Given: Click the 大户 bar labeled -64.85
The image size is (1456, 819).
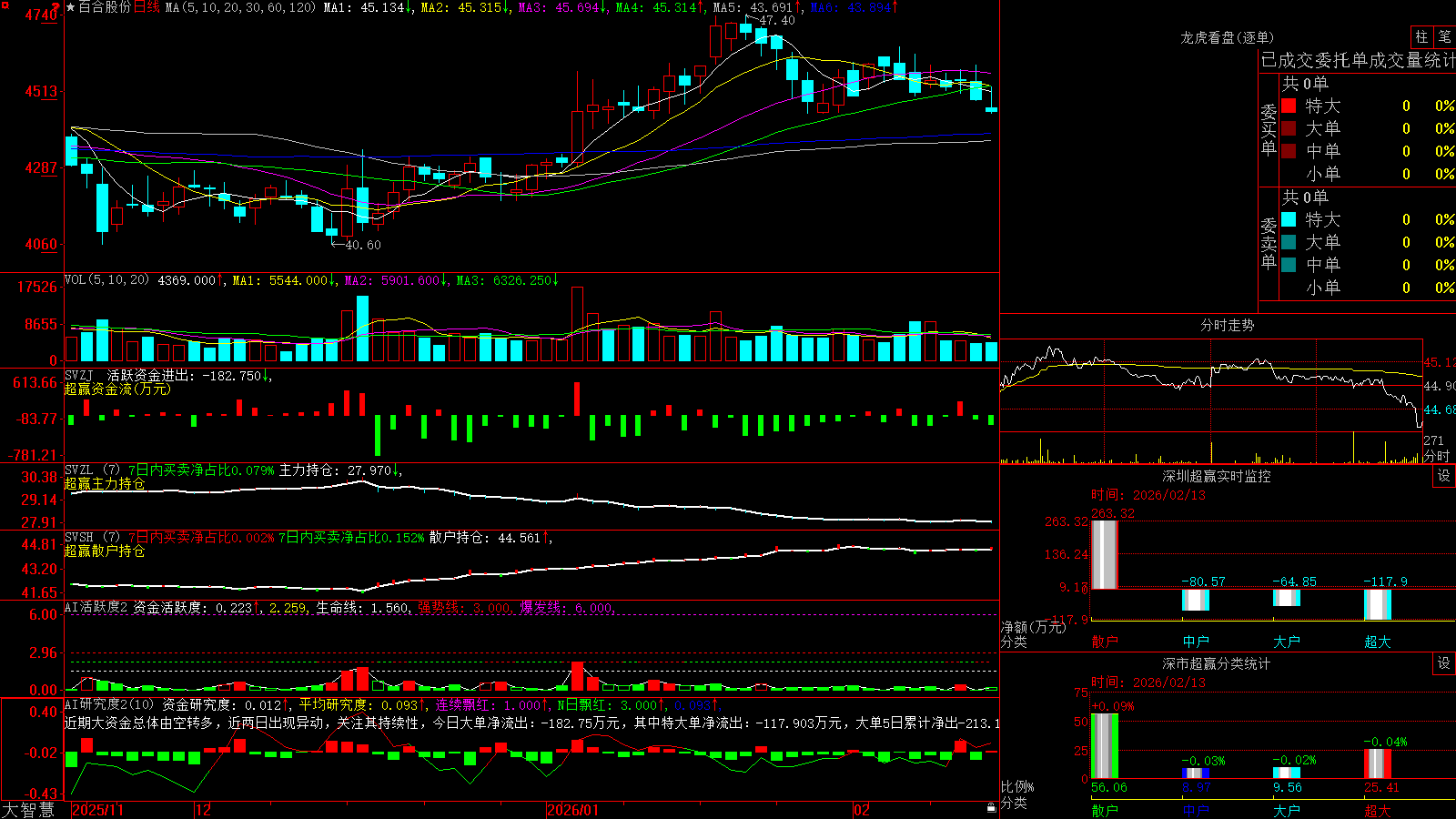Looking at the screenshot, I should point(1287,598).
